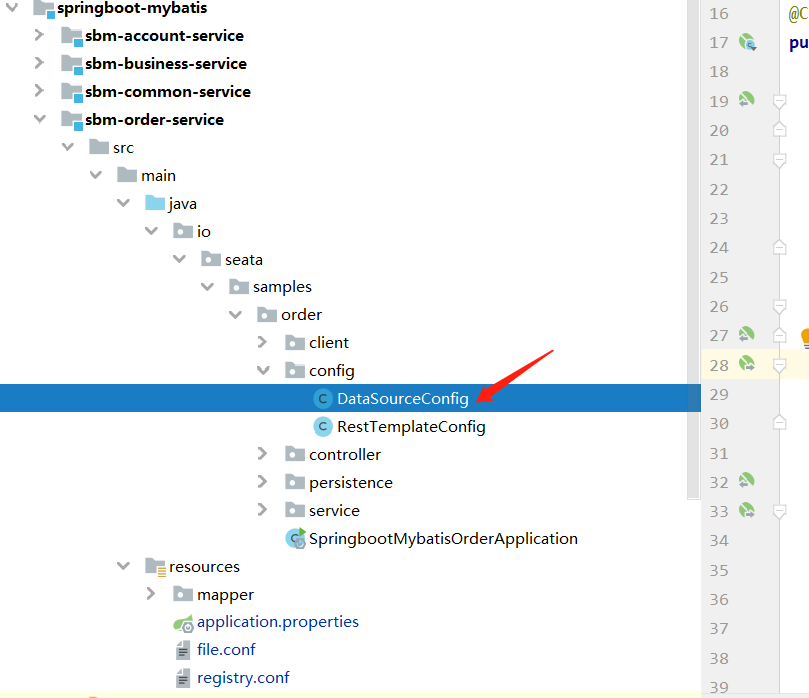Expand the service package
Image resolution: width=809 pixels, height=698 pixels.
(263, 510)
